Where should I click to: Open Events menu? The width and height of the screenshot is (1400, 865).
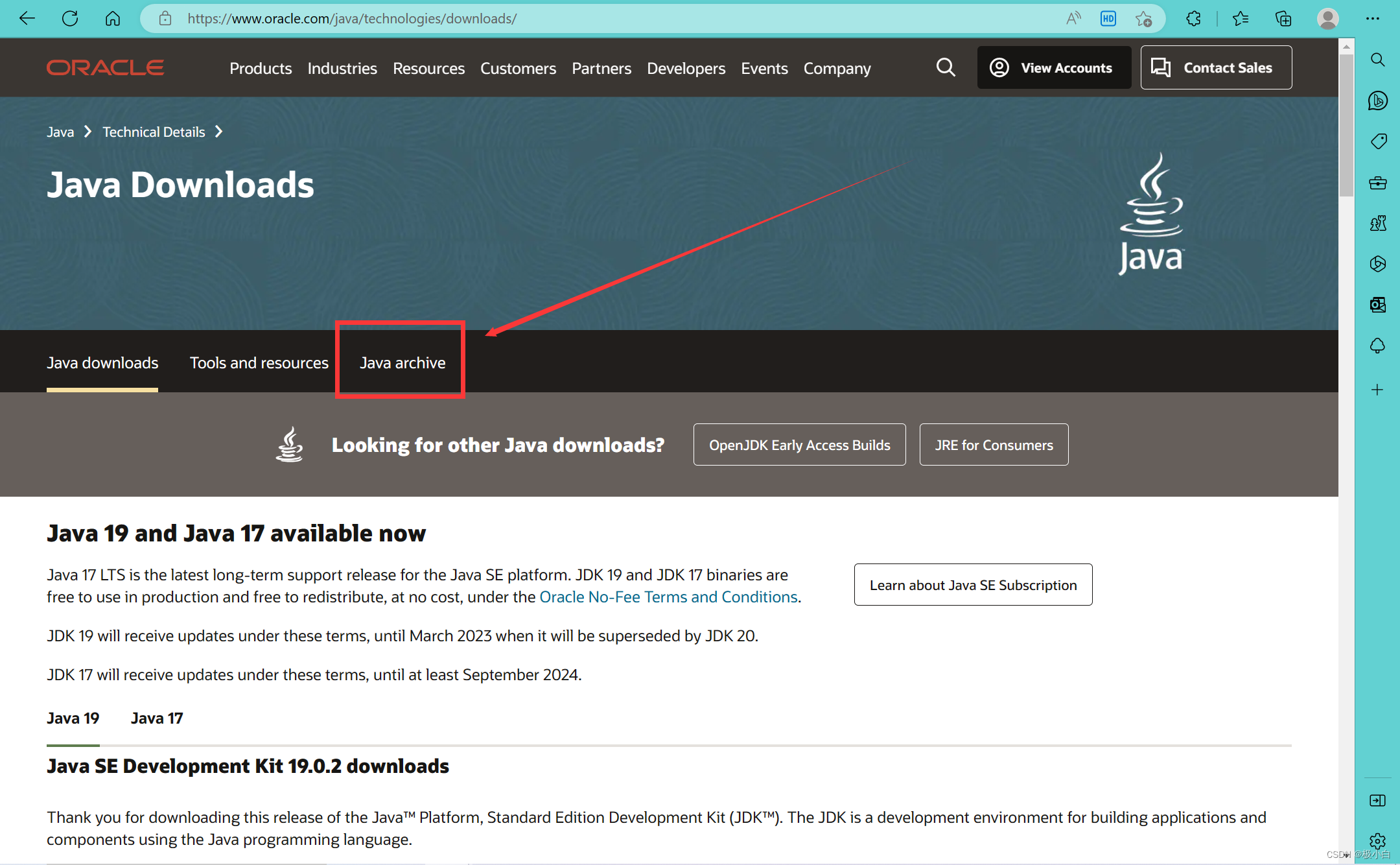pyautogui.click(x=764, y=68)
